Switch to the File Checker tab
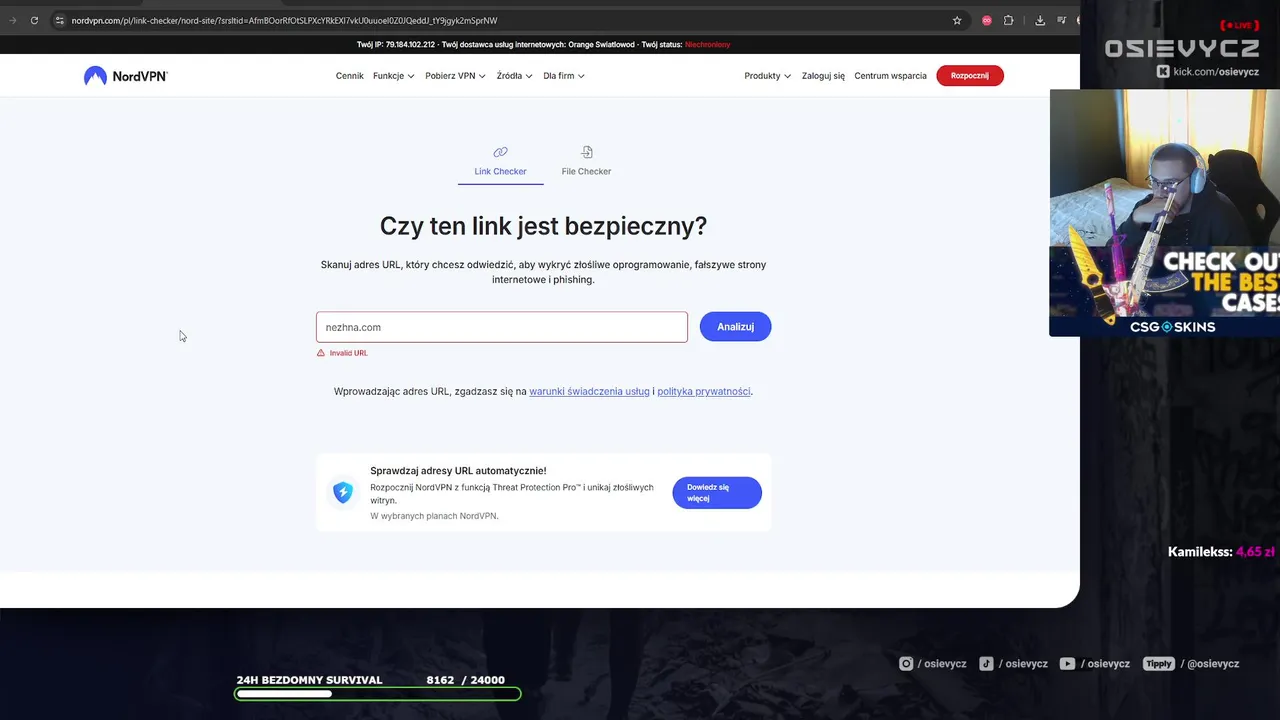This screenshot has width=1280, height=720. (586, 162)
